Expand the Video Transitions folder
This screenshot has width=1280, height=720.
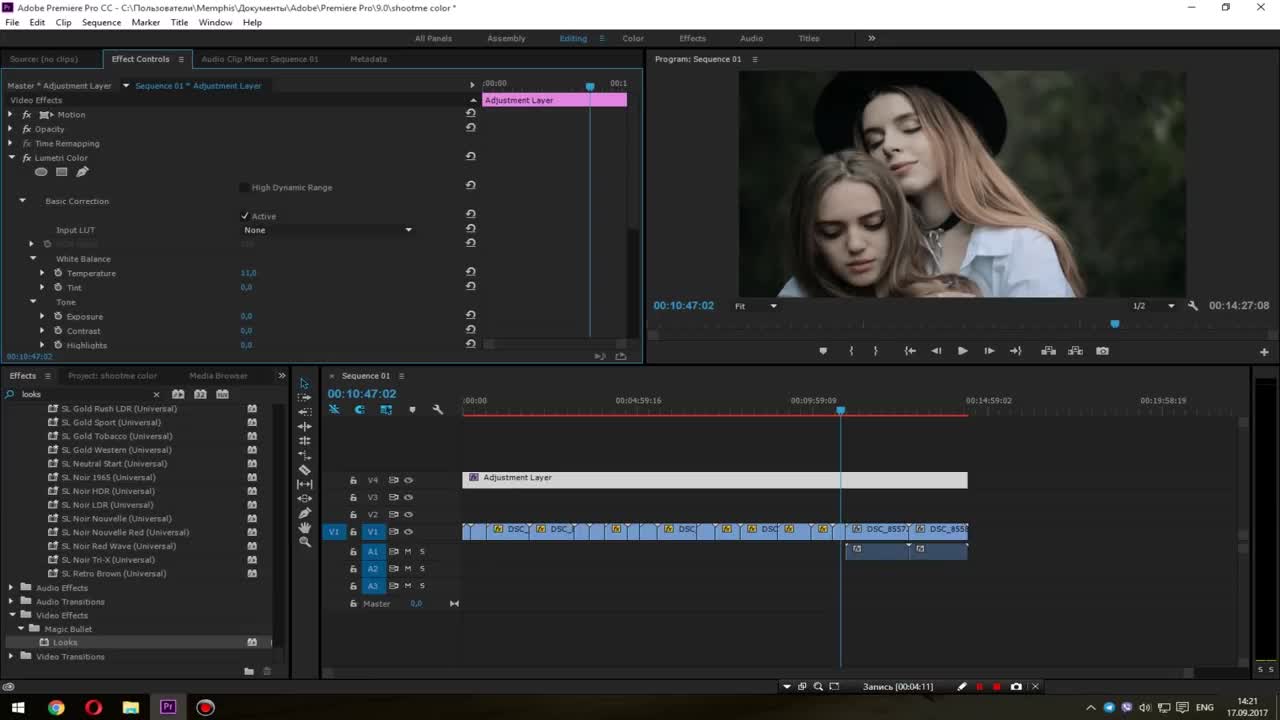click(11, 656)
